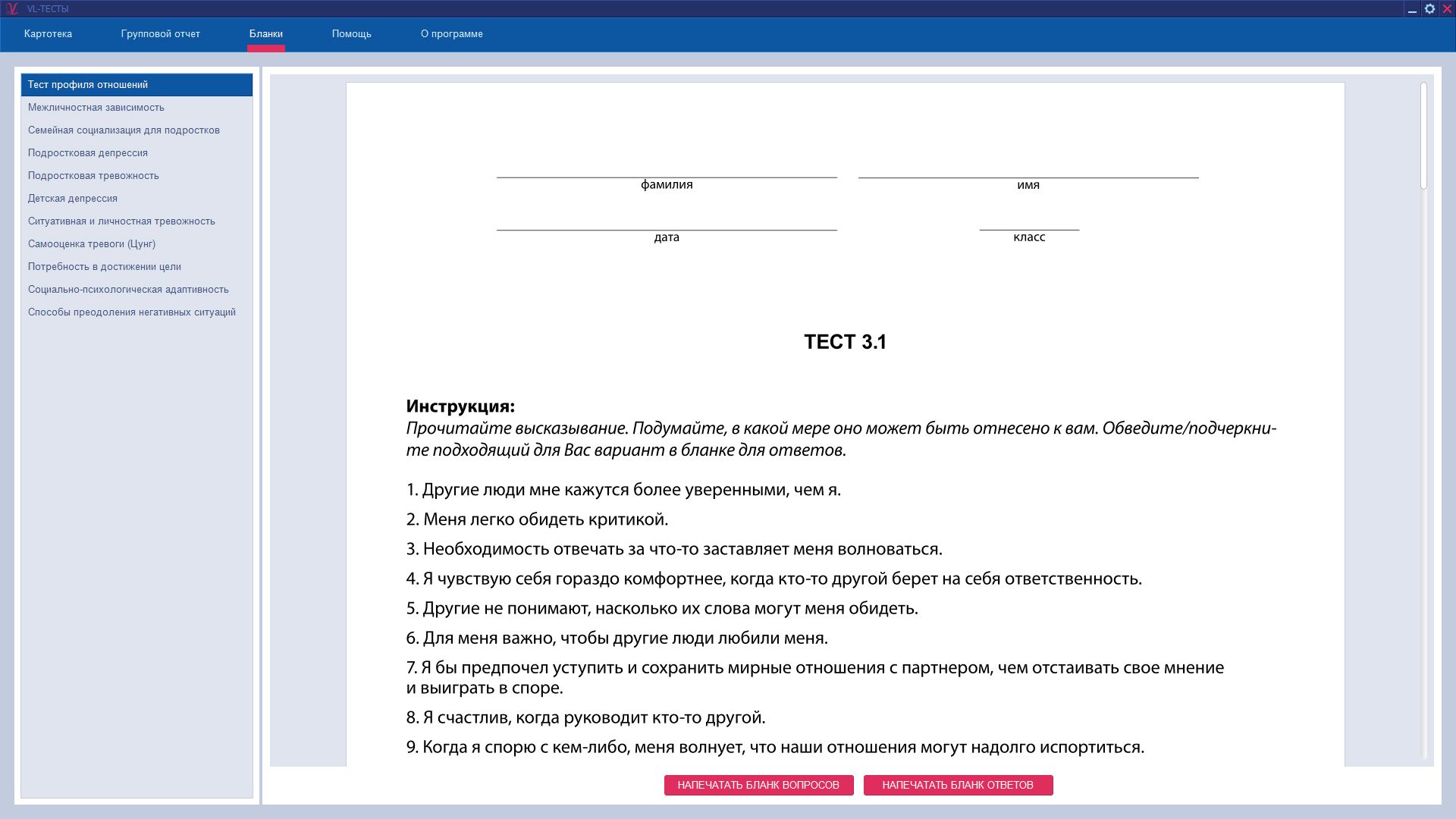Open the Групповой отчет tab
This screenshot has height=819, width=1456.
(160, 34)
